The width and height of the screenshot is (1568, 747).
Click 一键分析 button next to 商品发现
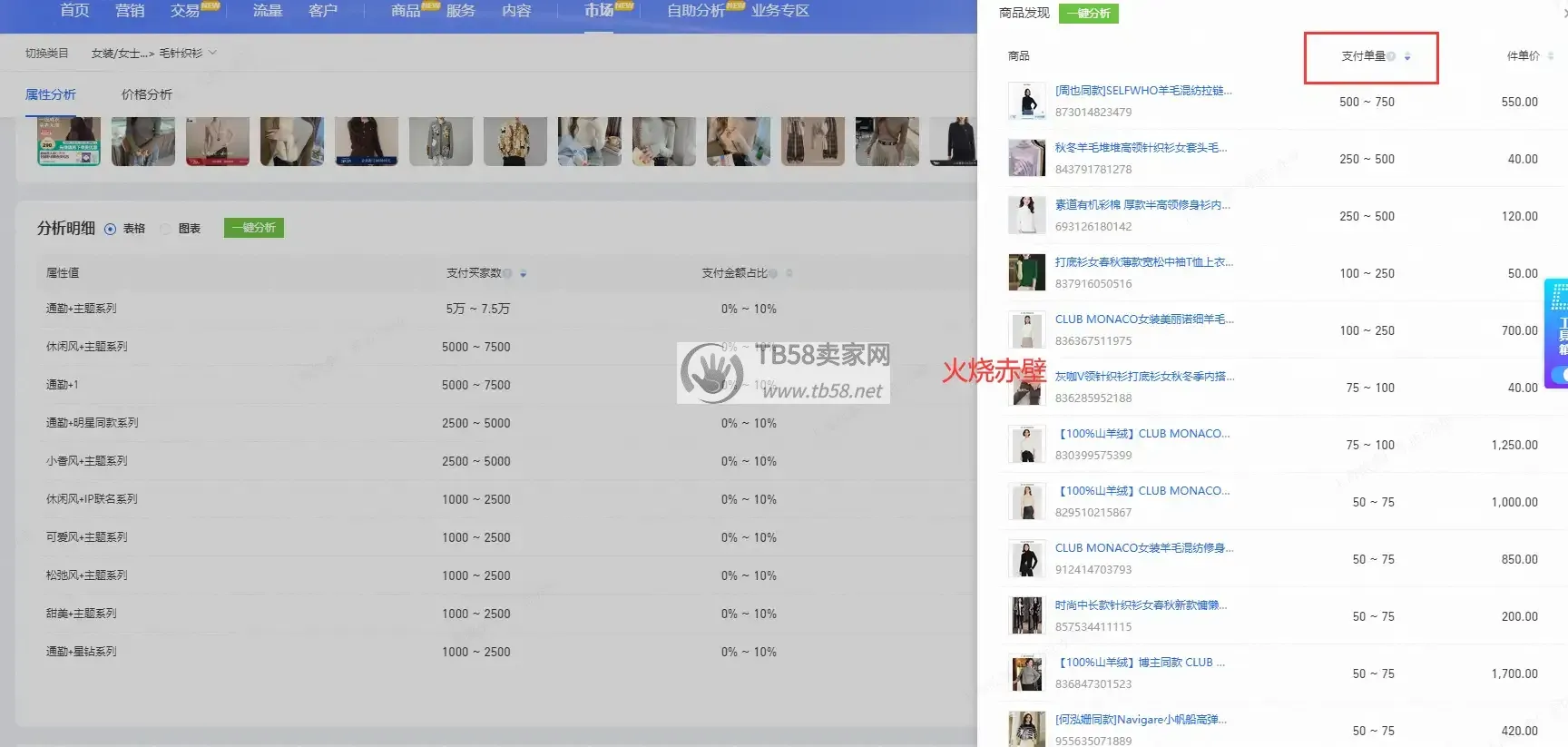pos(1089,14)
